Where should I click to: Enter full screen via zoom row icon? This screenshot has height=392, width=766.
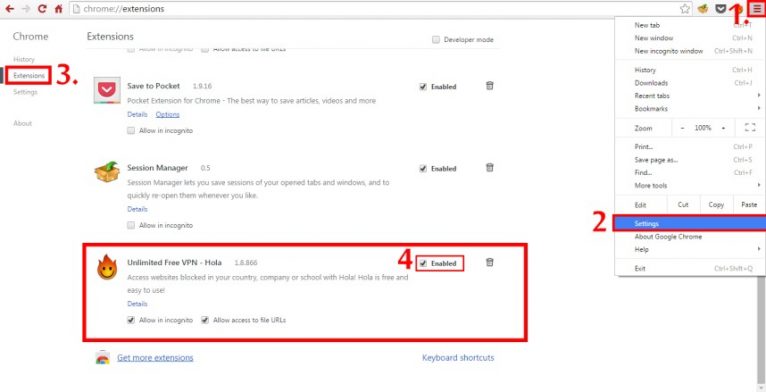click(750, 128)
